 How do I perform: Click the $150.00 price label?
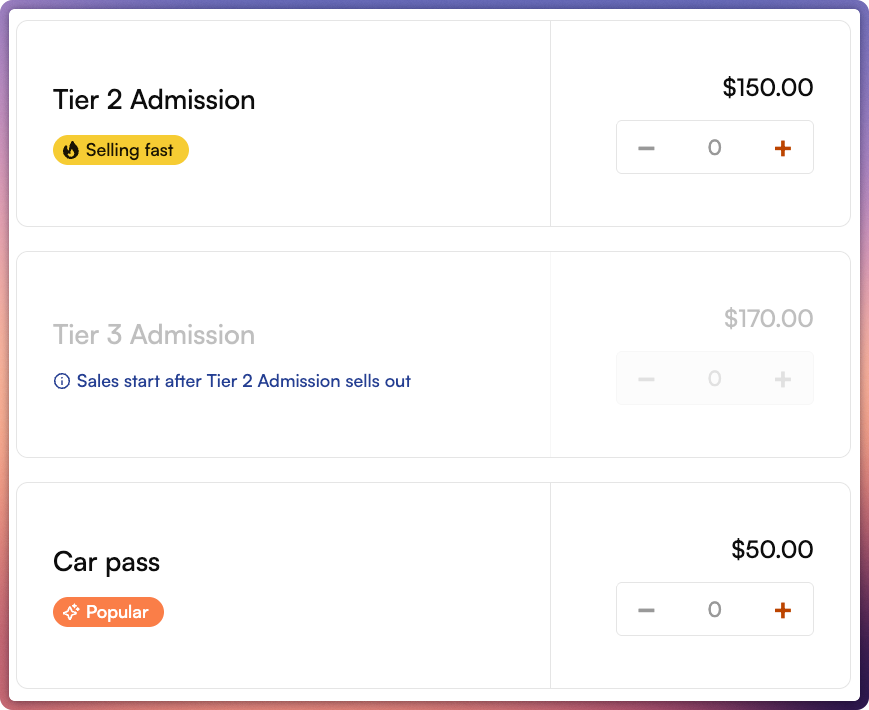click(x=768, y=88)
